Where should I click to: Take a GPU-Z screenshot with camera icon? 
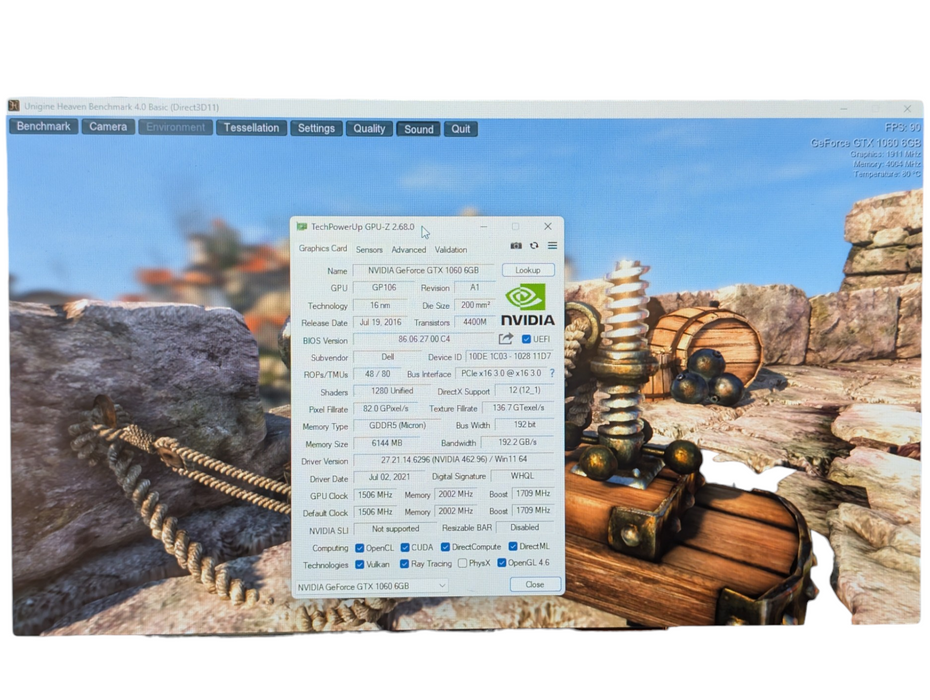click(516, 246)
